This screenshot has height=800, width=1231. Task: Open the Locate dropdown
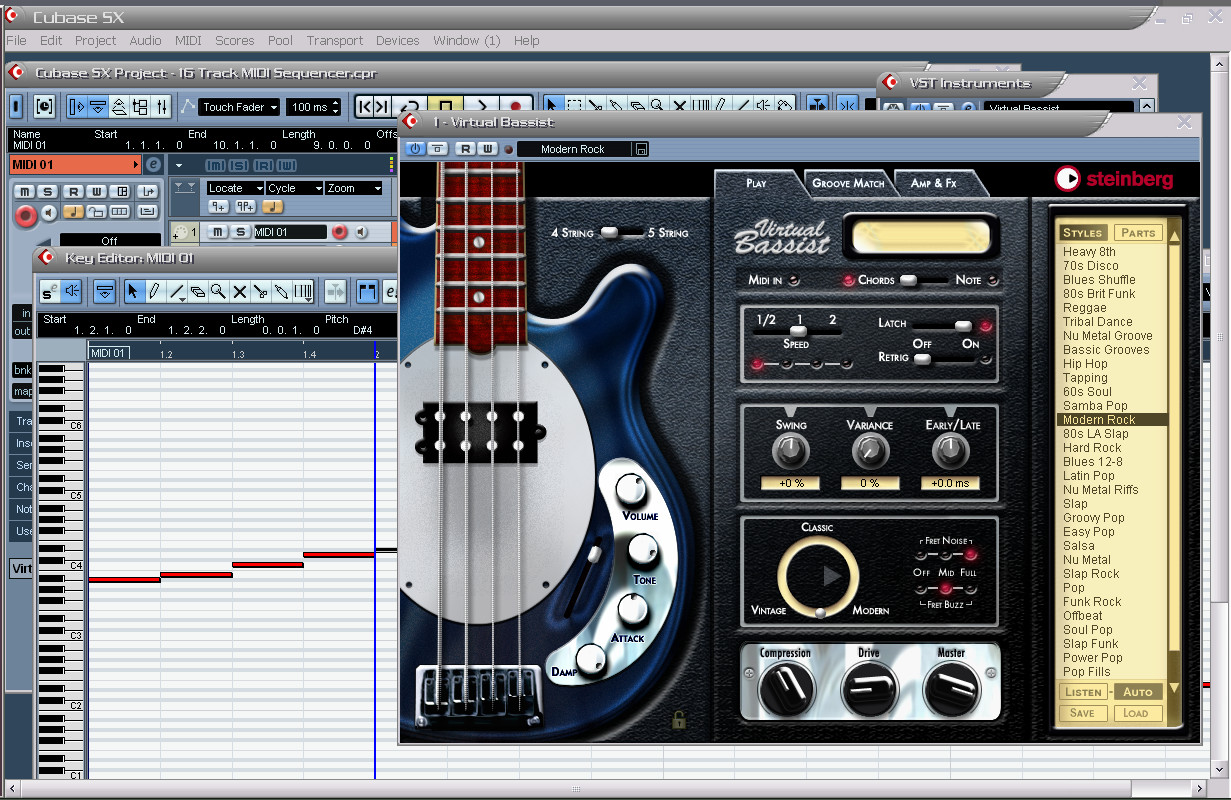[x=235, y=188]
